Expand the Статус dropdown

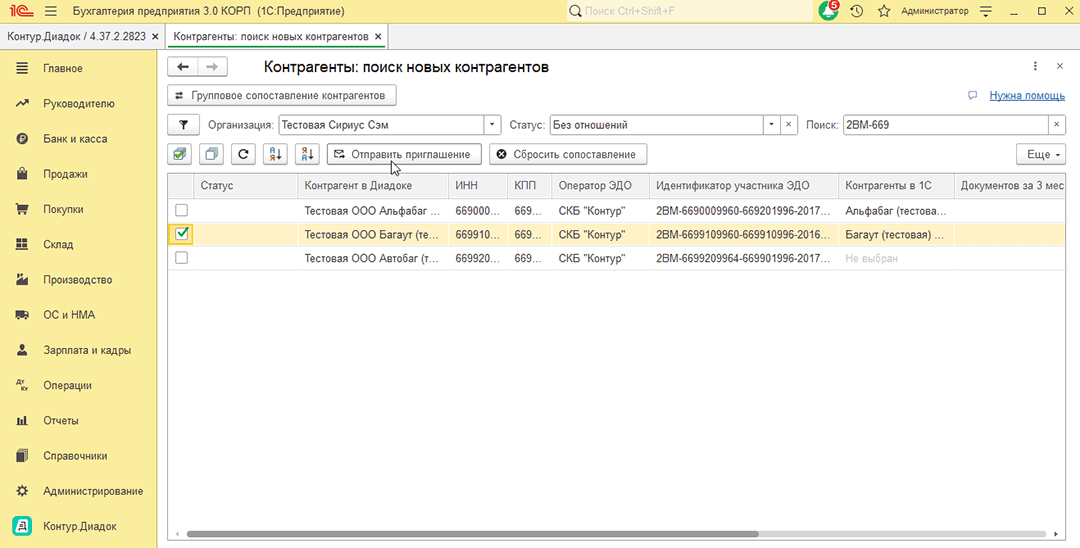pyautogui.click(x=771, y=125)
